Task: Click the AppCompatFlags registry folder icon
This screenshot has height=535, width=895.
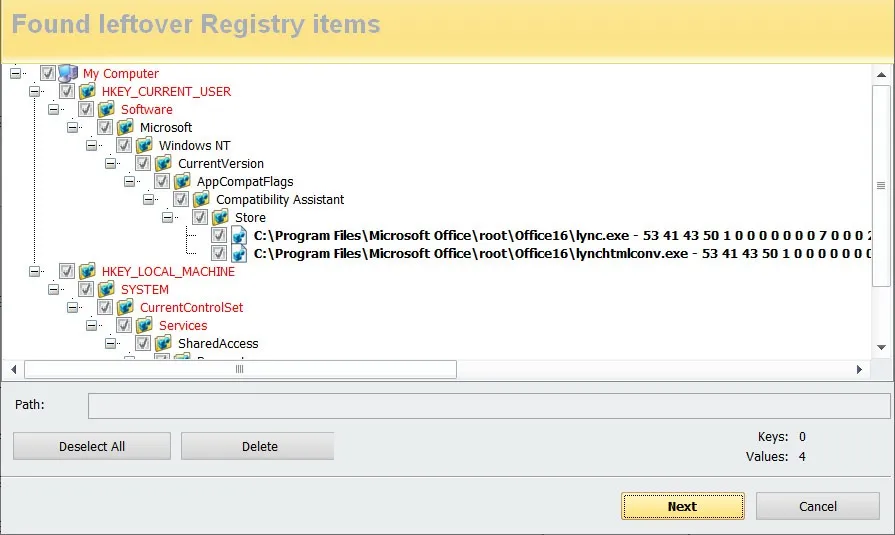Action: click(182, 181)
